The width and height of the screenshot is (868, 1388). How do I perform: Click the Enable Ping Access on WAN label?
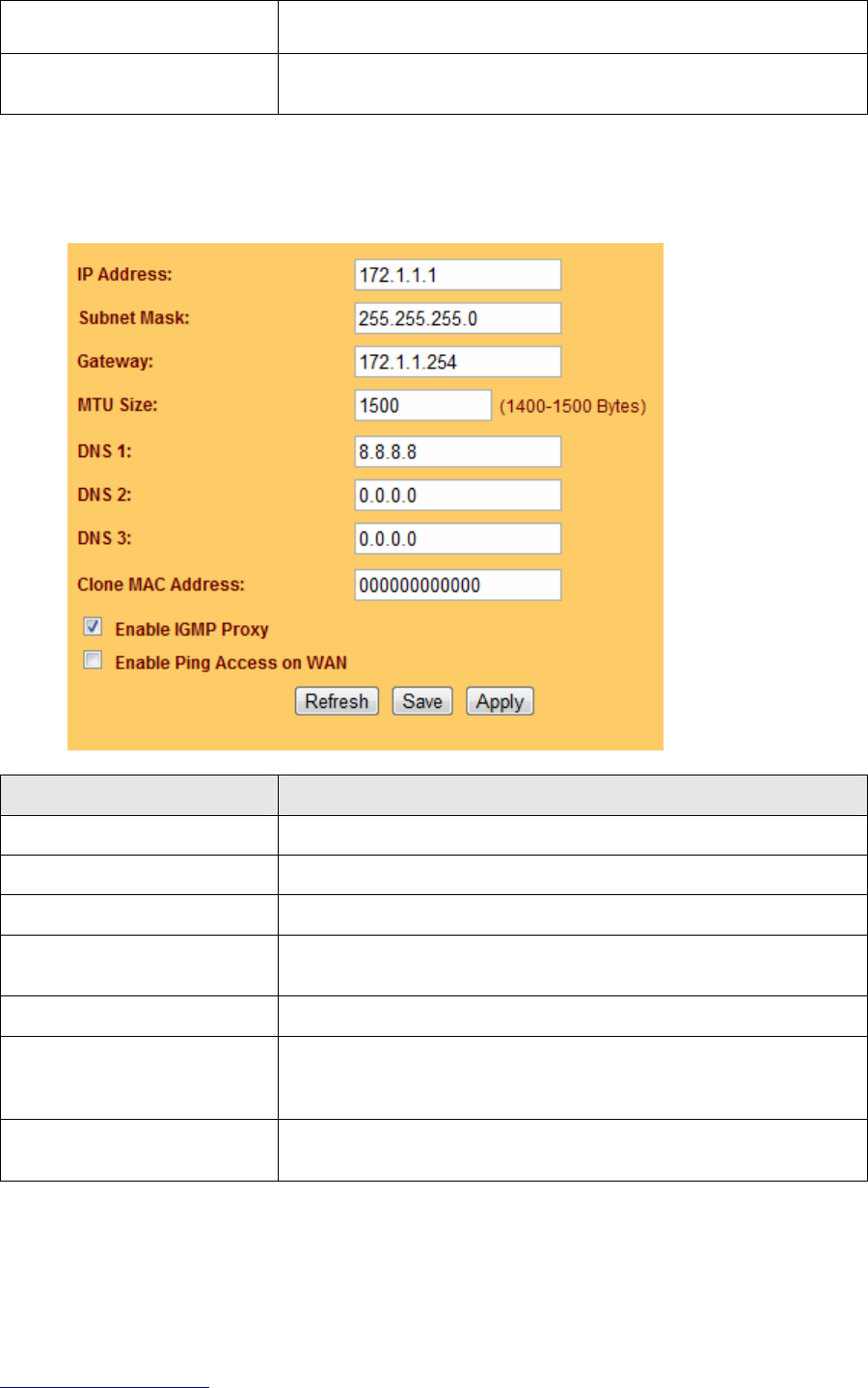[231, 663]
